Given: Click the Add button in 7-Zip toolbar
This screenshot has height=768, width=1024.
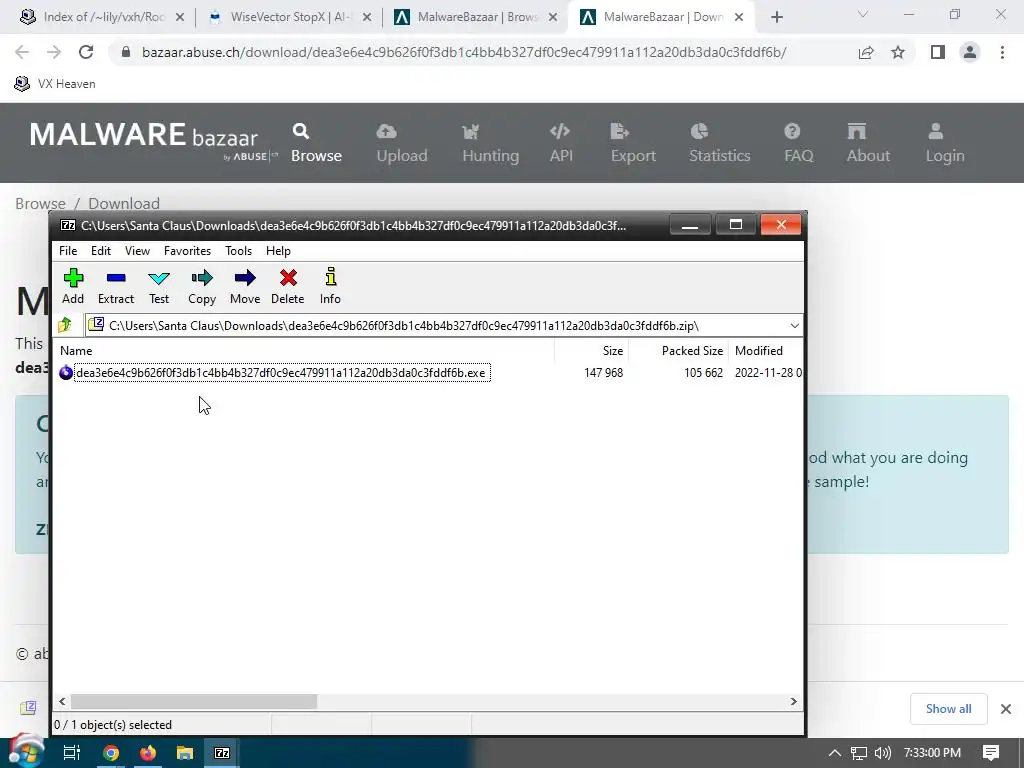Looking at the screenshot, I should [x=73, y=286].
